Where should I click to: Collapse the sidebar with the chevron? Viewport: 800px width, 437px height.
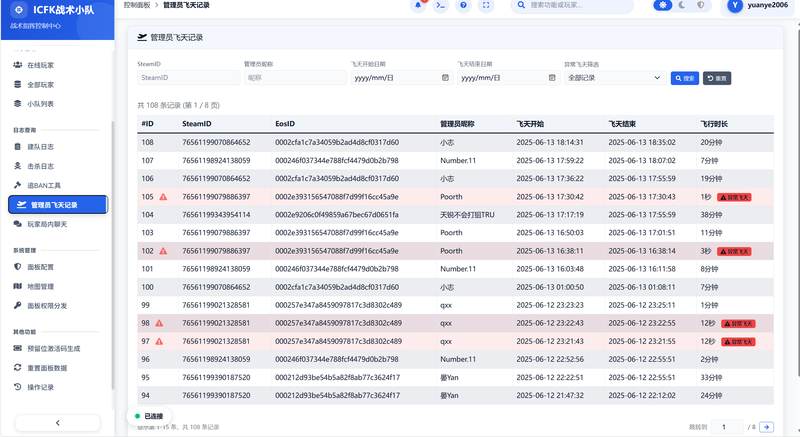(58, 422)
